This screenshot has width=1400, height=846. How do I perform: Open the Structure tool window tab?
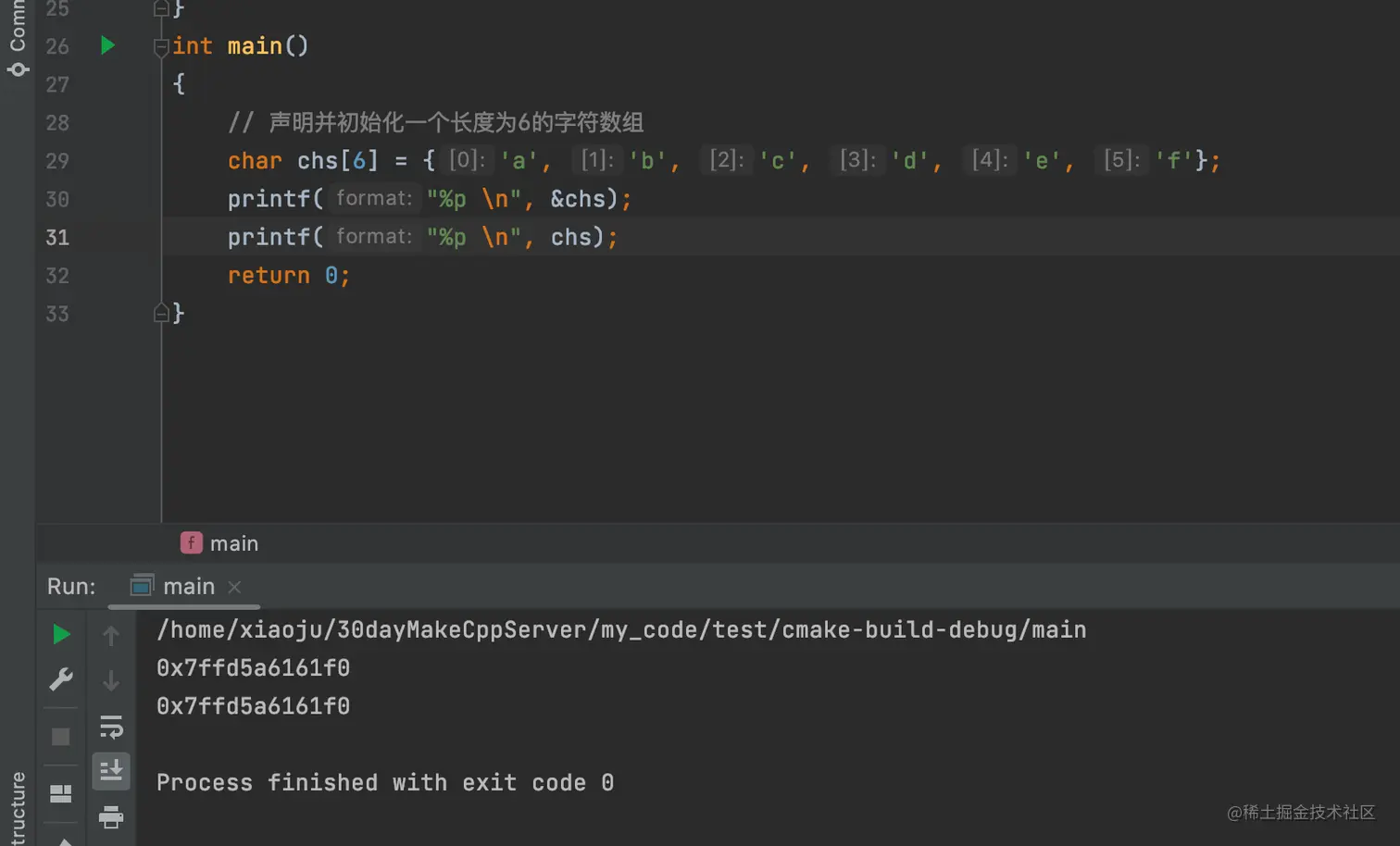[x=18, y=808]
